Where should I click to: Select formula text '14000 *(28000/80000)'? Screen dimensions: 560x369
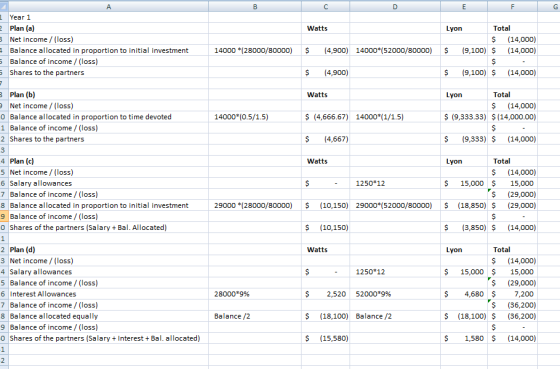pyautogui.click(x=253, y=50)
